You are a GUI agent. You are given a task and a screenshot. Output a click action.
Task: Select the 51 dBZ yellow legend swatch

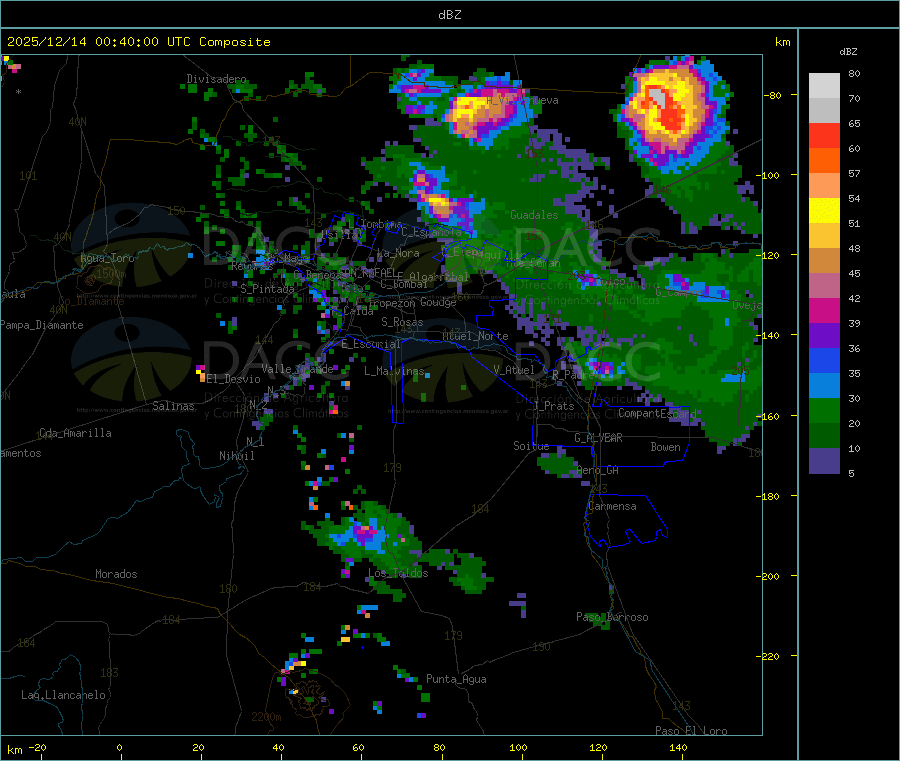point(824,211)
